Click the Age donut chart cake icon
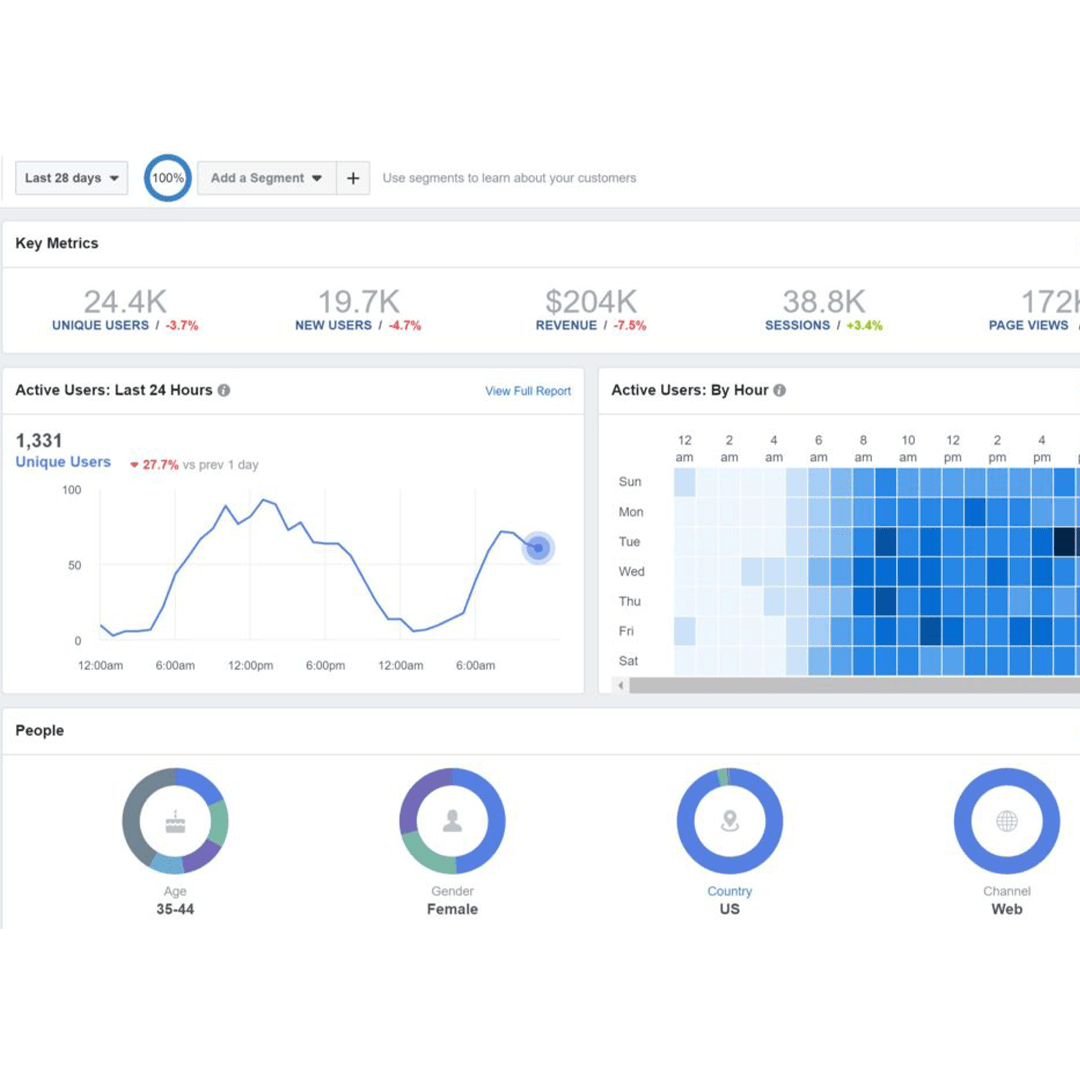The image size is (1080, 1080). click(x=176, y=821)
